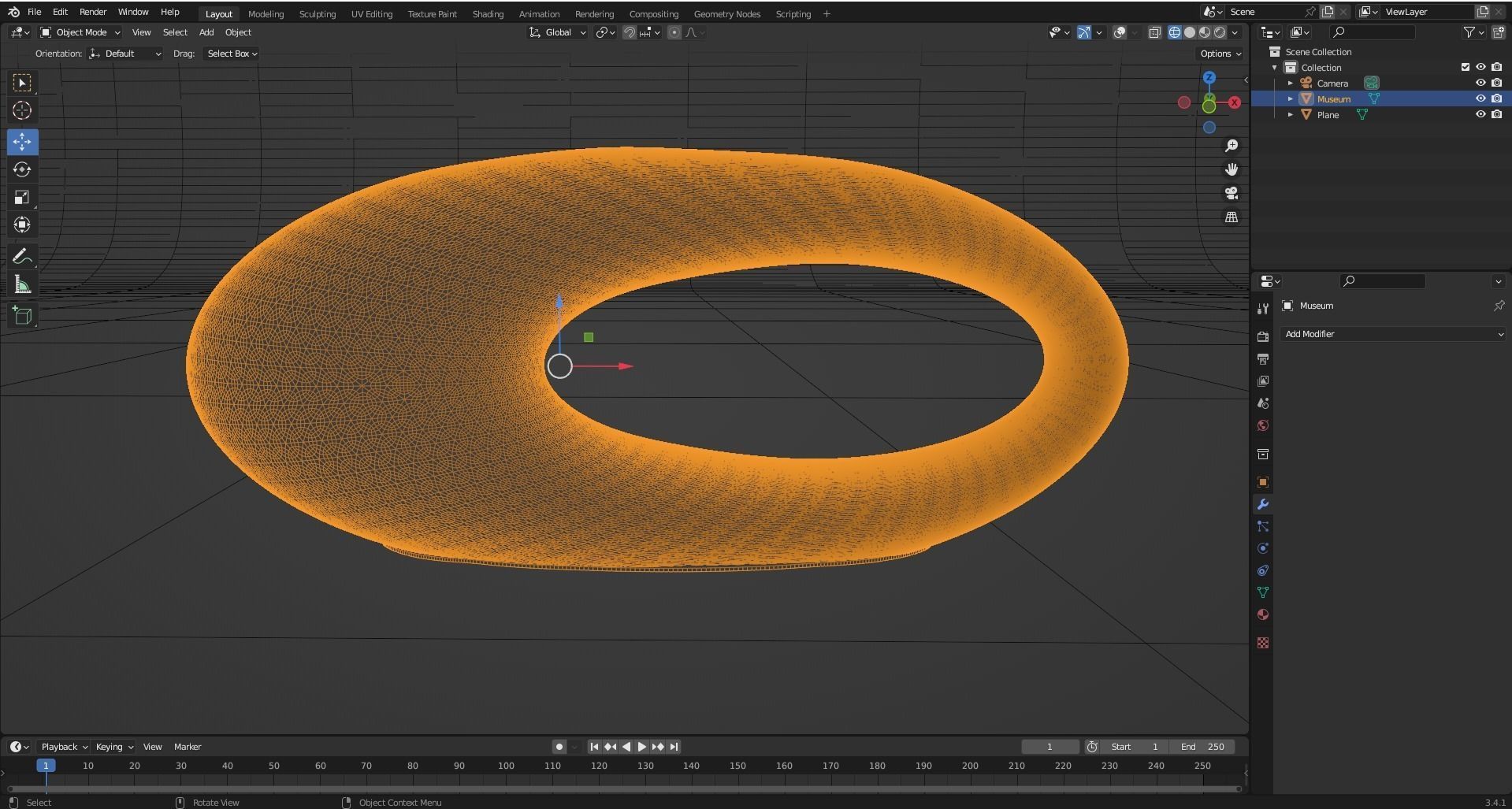Image resolution: width=1512 pixels, height=809 pixels.
Task: Open the Orientation Default dropdown
Action: 126,54
